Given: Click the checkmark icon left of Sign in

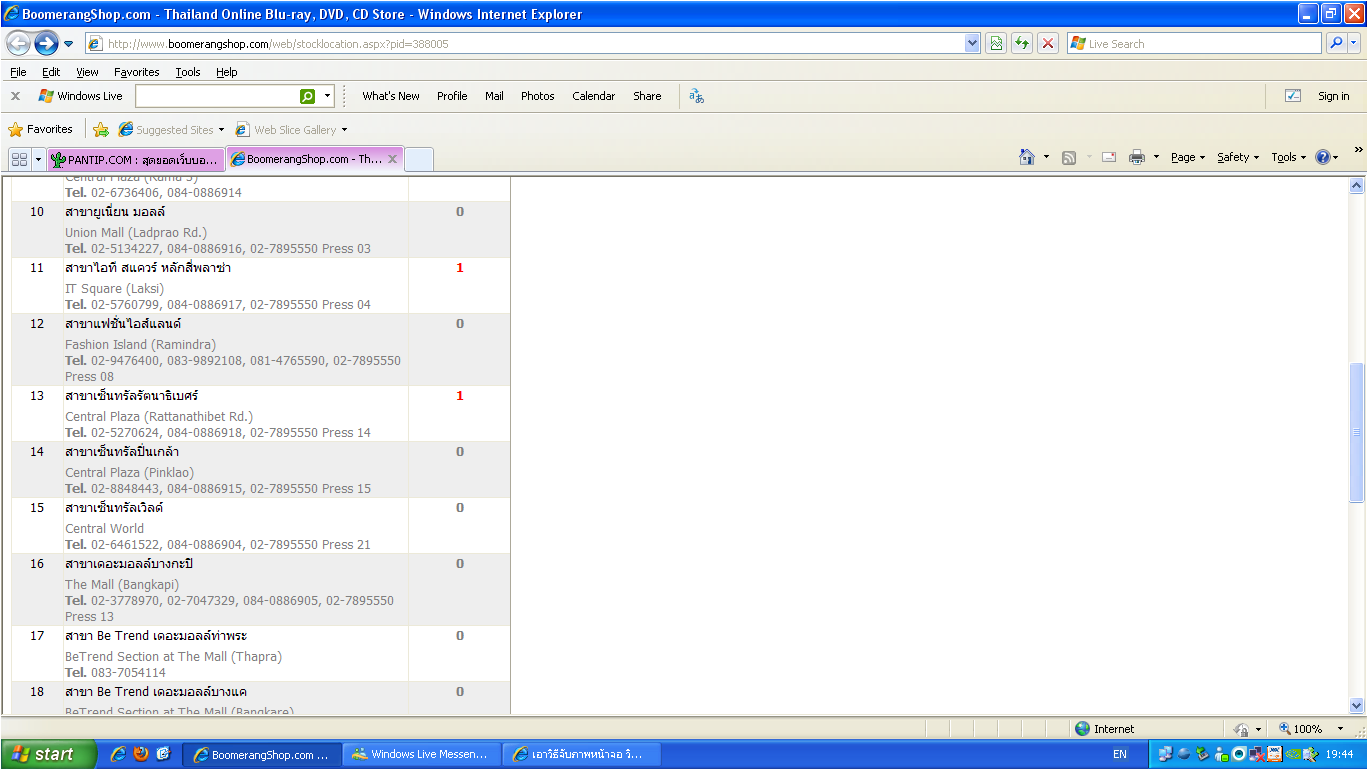Looking at the screenshot, I should (x=1293, y=96).
